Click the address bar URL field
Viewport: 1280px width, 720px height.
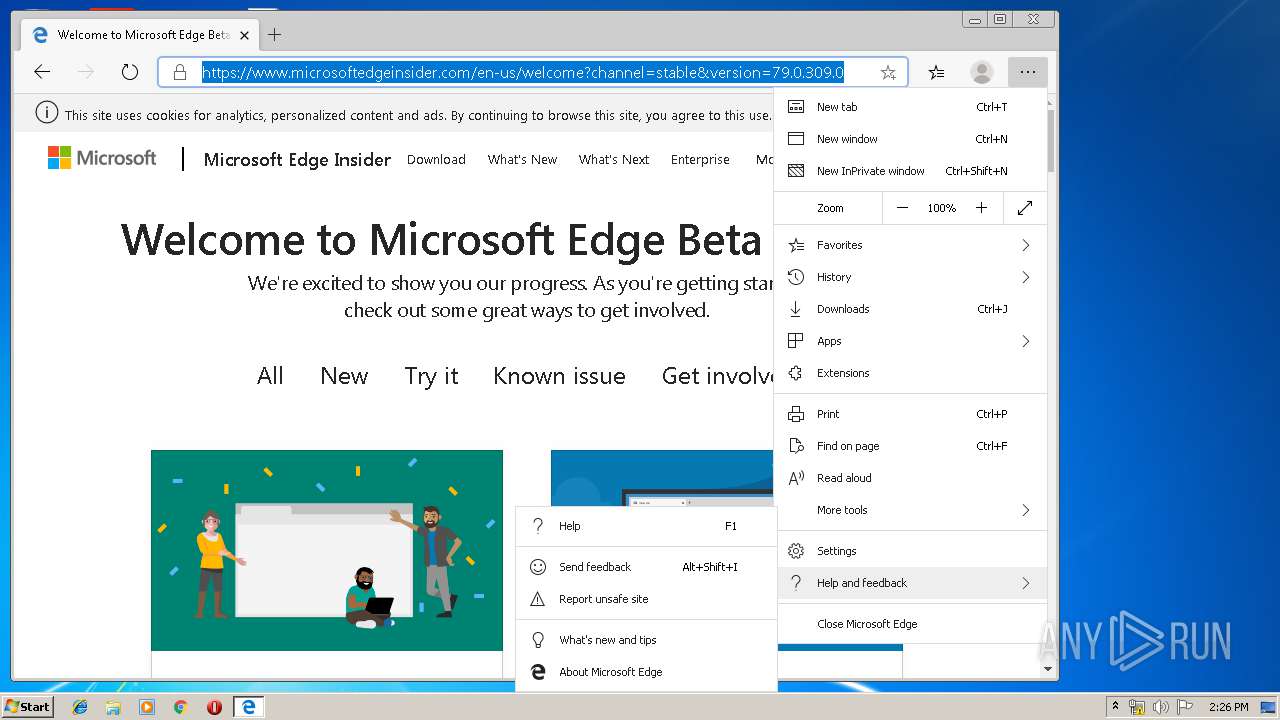tap(532, 72)
